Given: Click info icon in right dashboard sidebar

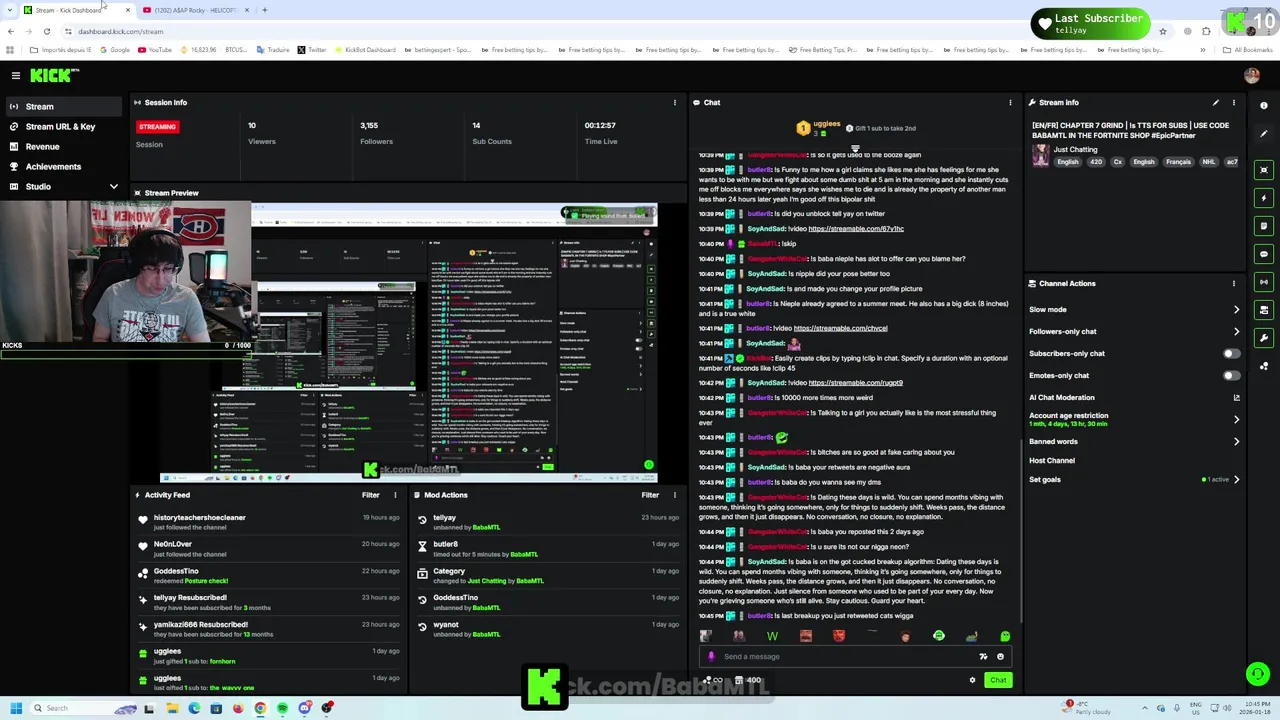Looking at the screenshot, I should point(1264,106).
